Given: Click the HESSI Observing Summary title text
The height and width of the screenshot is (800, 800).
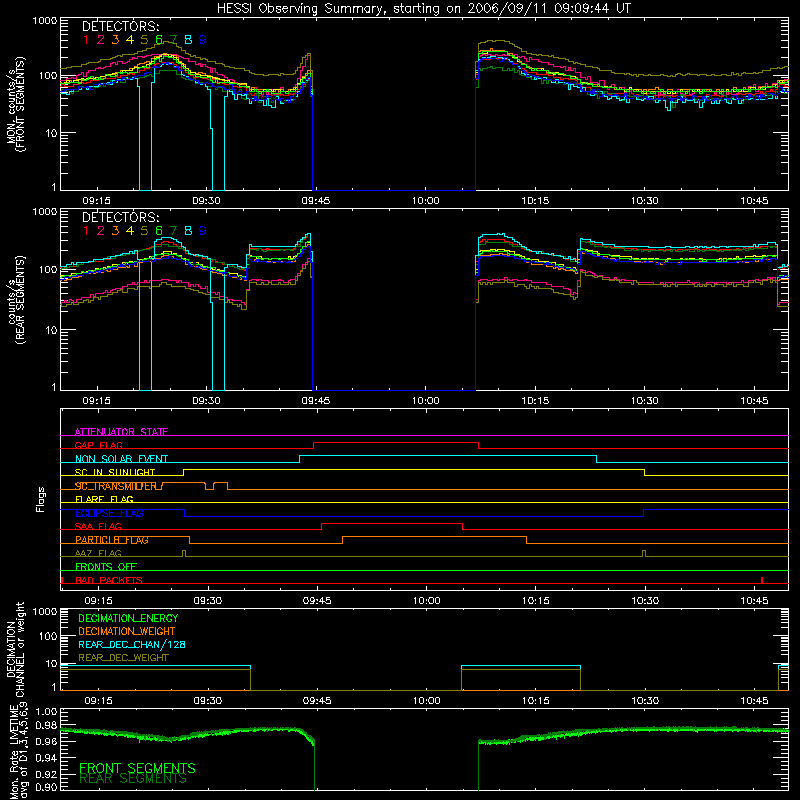Looking at the screenshot, I should click(424, 9).
